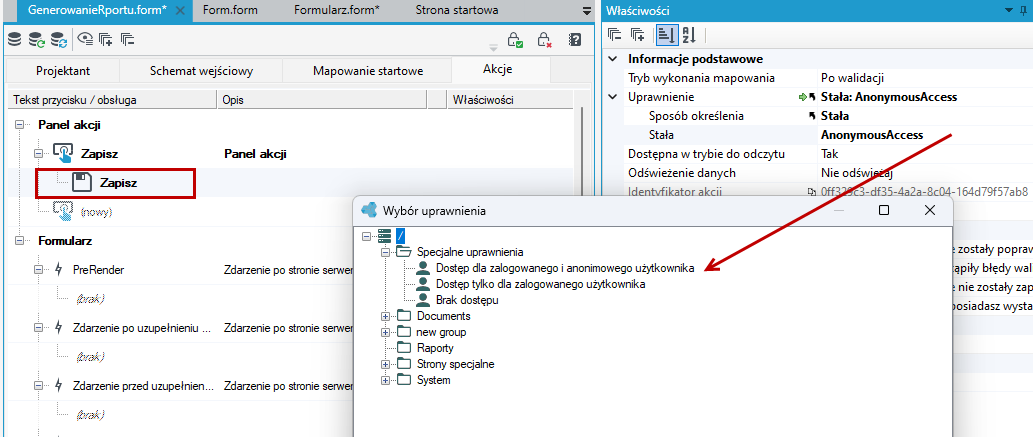1033x437 pixels.
Task: Collapse the root / node in Wybór uprawnienia
Action: click(367, 236)
